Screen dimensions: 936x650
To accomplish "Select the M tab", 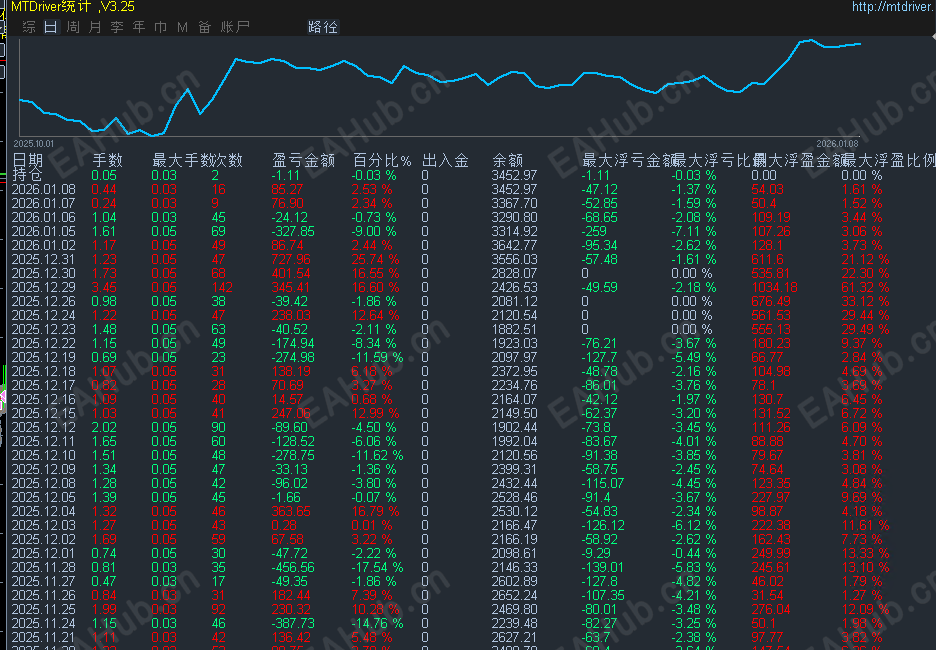I will (183, 27).
